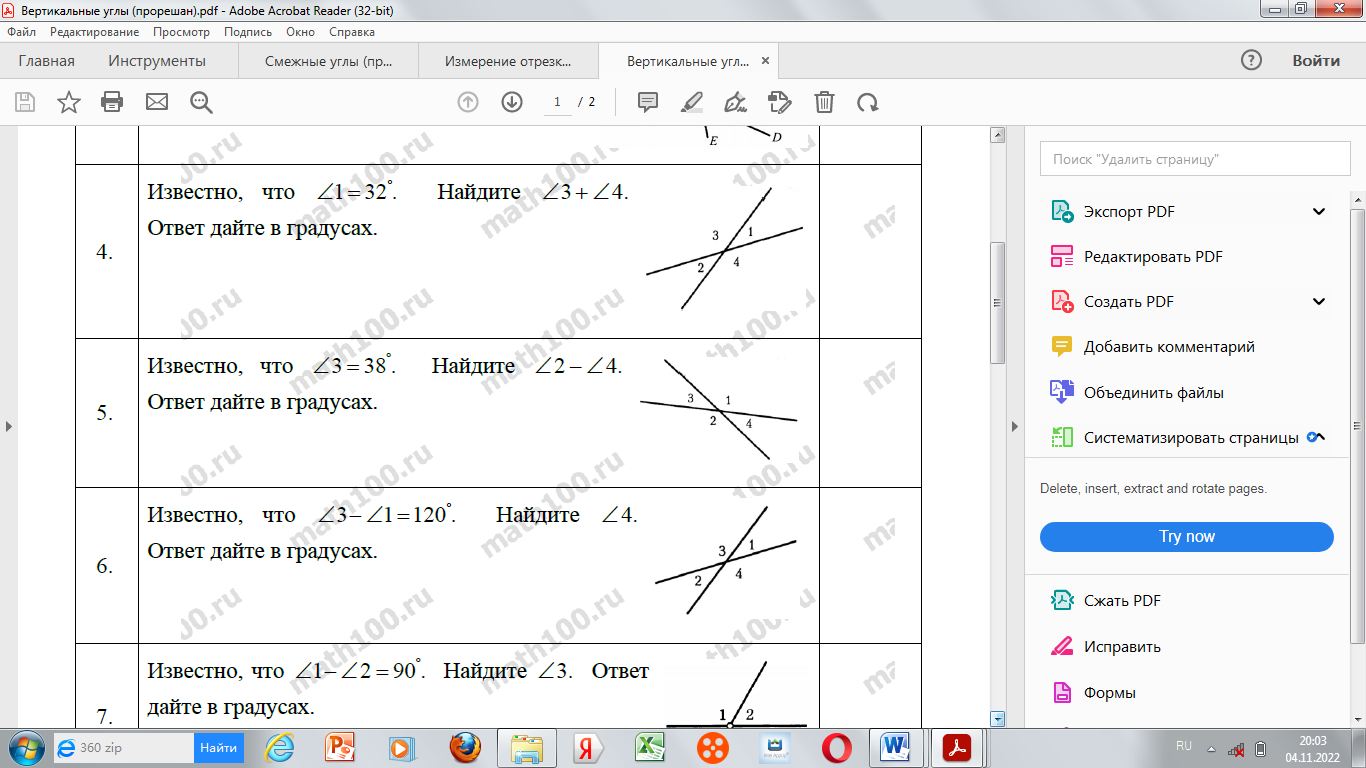Switch to the Инструменты tab

click(157, 61)
